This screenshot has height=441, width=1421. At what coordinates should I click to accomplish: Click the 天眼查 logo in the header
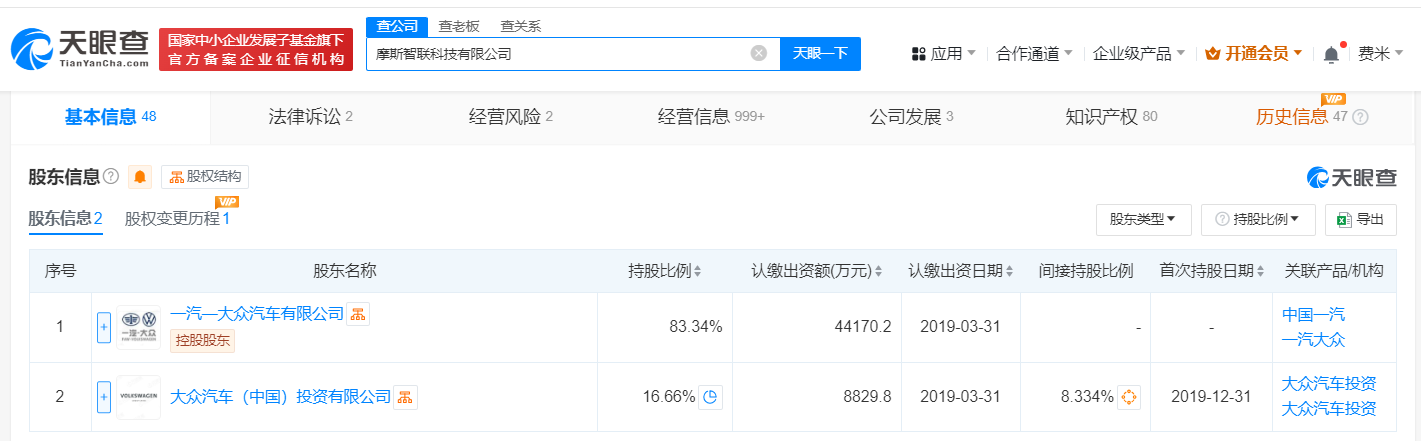pyautogui.click(x=80, y=48)
